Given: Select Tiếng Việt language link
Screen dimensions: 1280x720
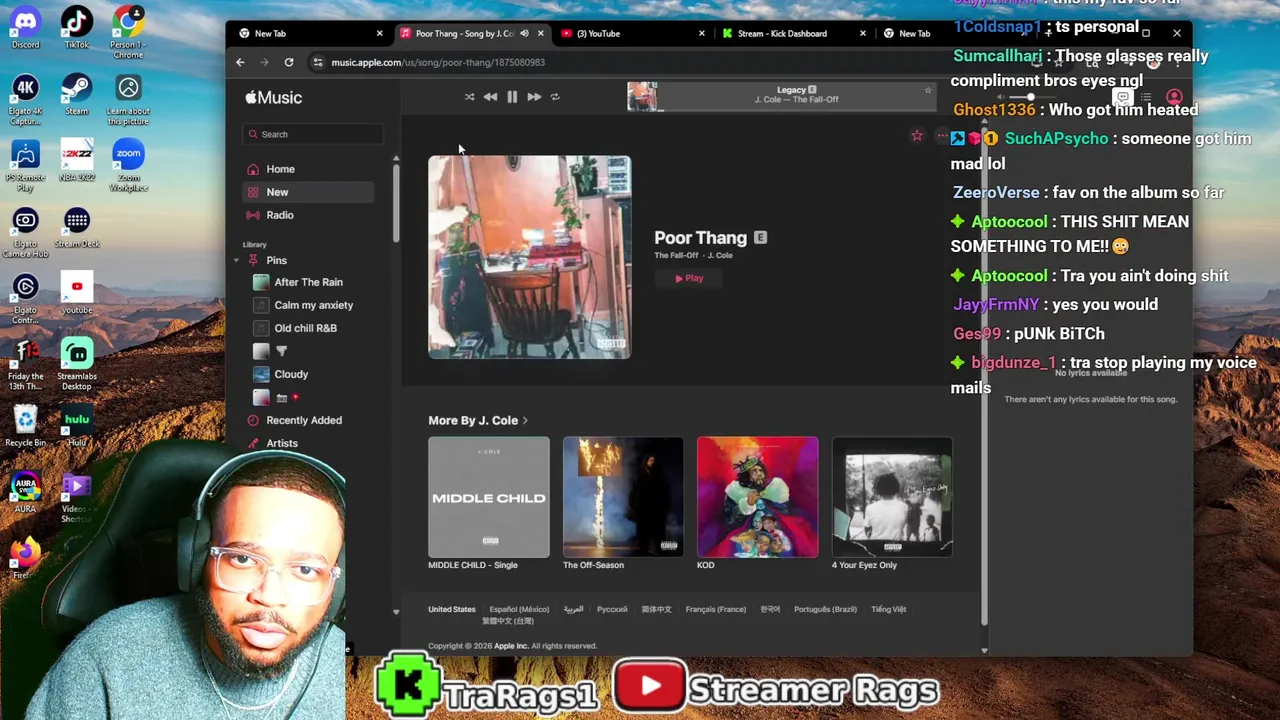Looking at the screenshot, I should 888,609.
